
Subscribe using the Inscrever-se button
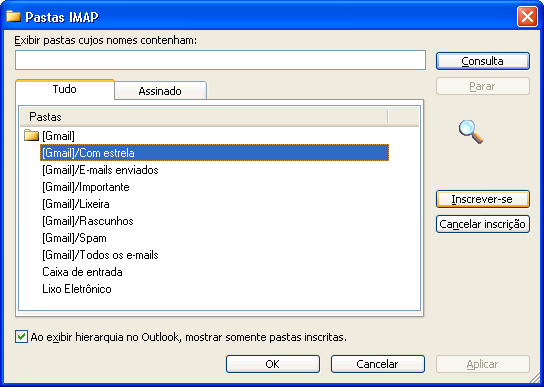point(483,199)
